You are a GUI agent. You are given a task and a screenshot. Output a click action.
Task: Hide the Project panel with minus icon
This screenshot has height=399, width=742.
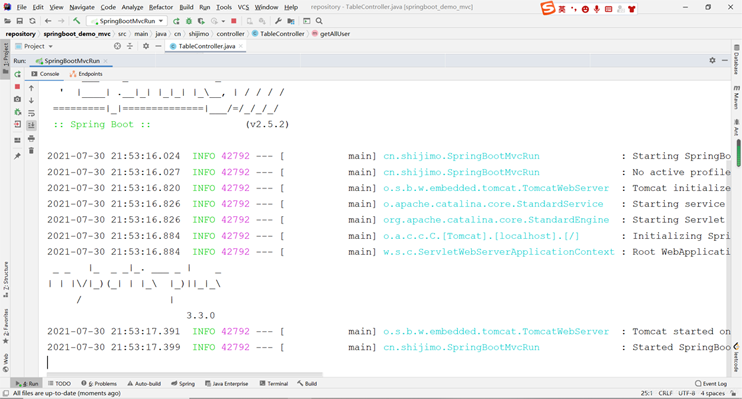(159, 46)
